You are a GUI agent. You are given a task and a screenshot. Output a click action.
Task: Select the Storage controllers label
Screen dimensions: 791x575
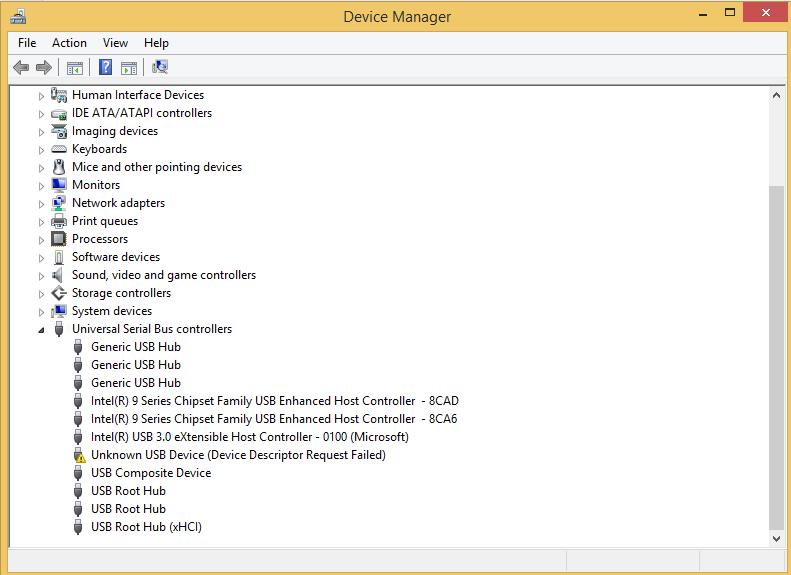coord(122,293)
